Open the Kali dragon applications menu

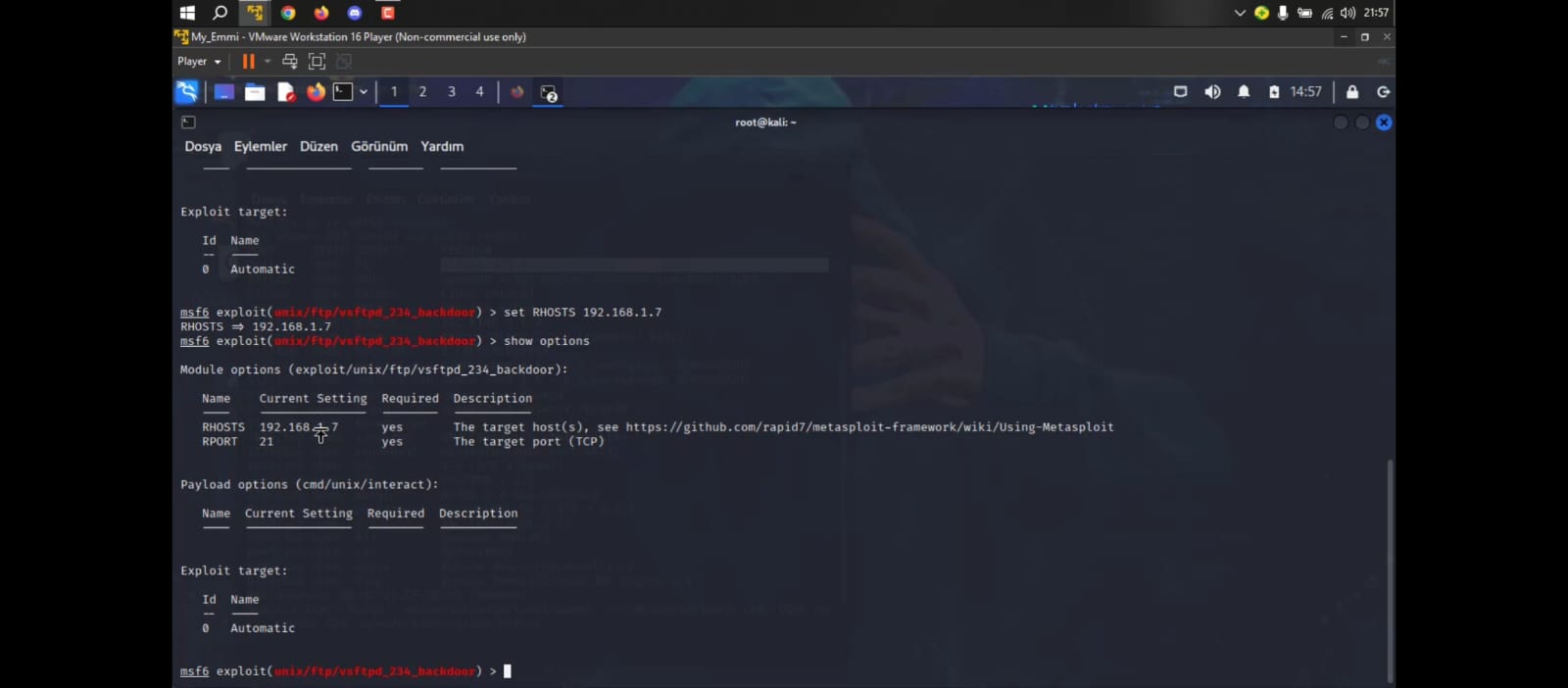click(187, 92)
